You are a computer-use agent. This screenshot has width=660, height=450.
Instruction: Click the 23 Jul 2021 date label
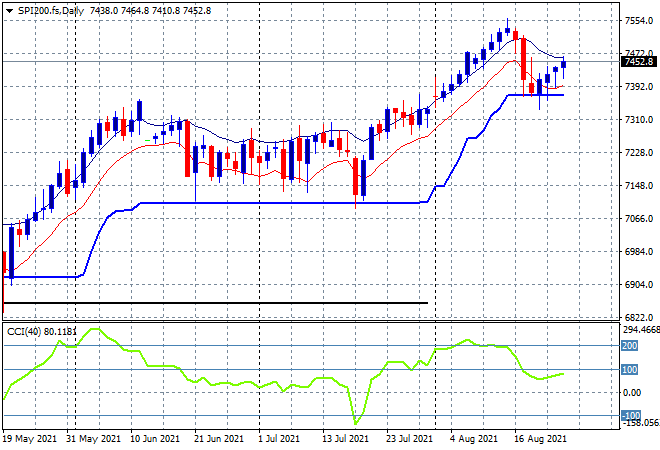pos(409,439)
